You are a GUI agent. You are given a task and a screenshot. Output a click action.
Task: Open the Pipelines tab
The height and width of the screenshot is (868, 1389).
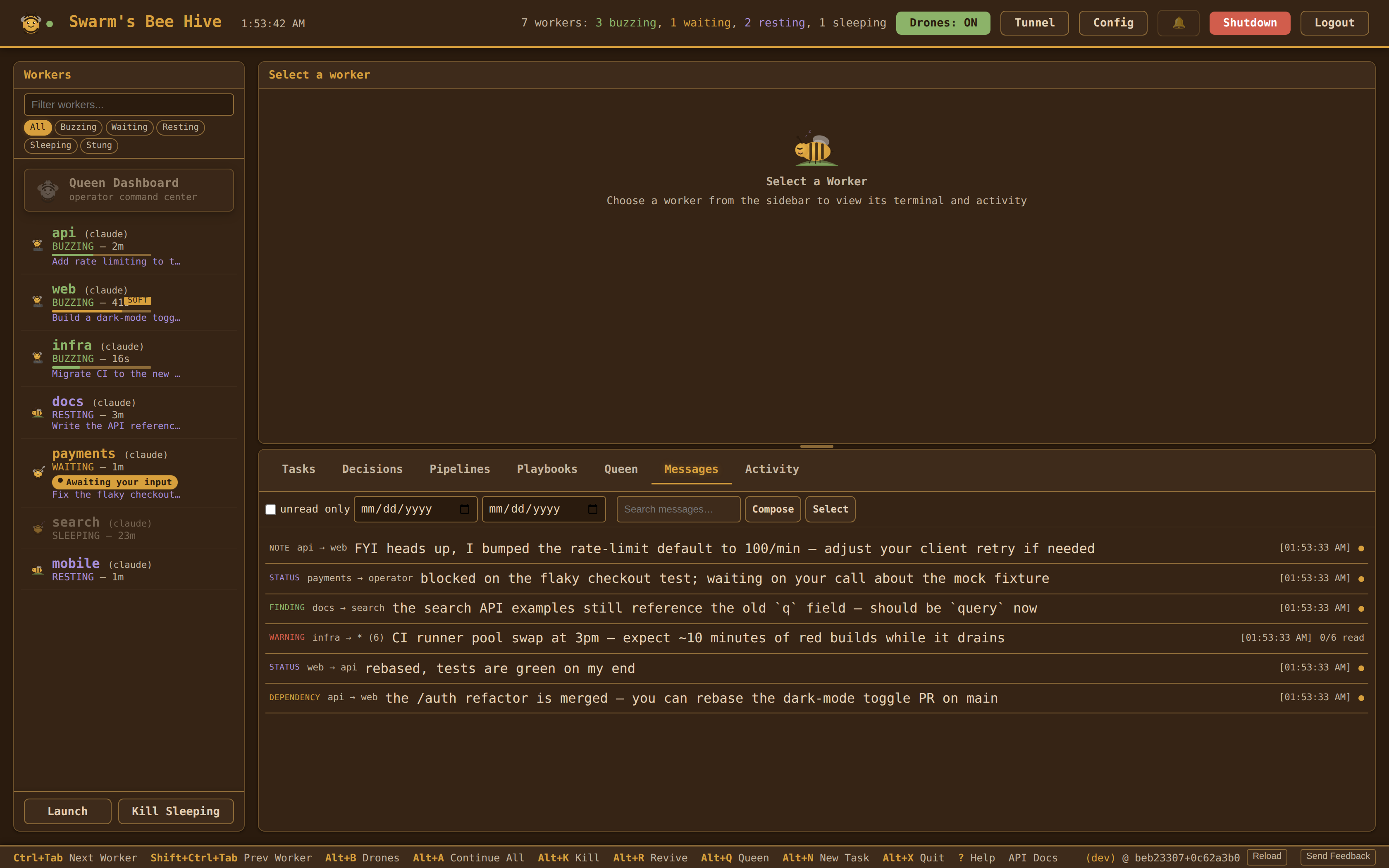(460, 469)
